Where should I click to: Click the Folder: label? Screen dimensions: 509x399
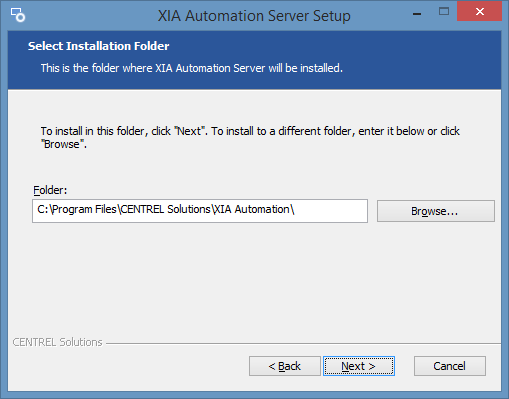coord(50,190)
